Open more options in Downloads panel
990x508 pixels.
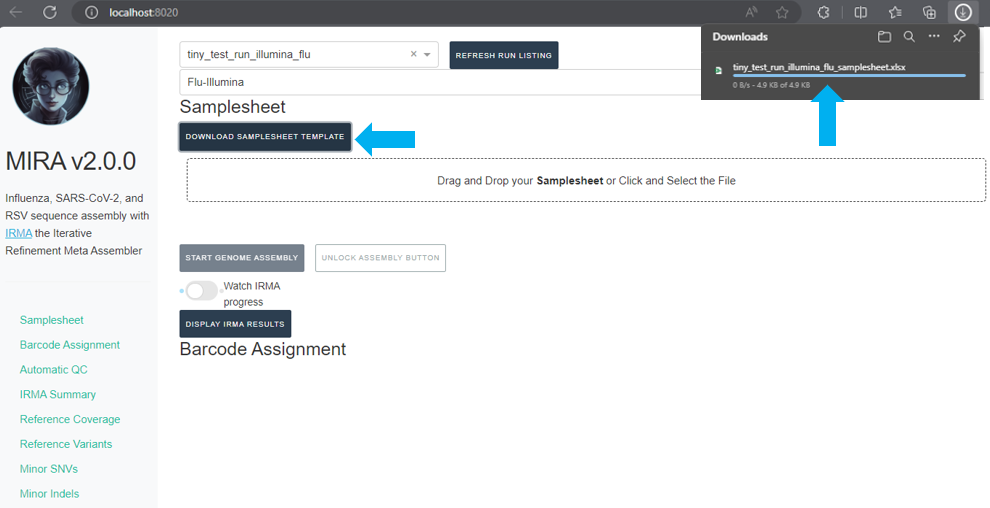(934, 37)
